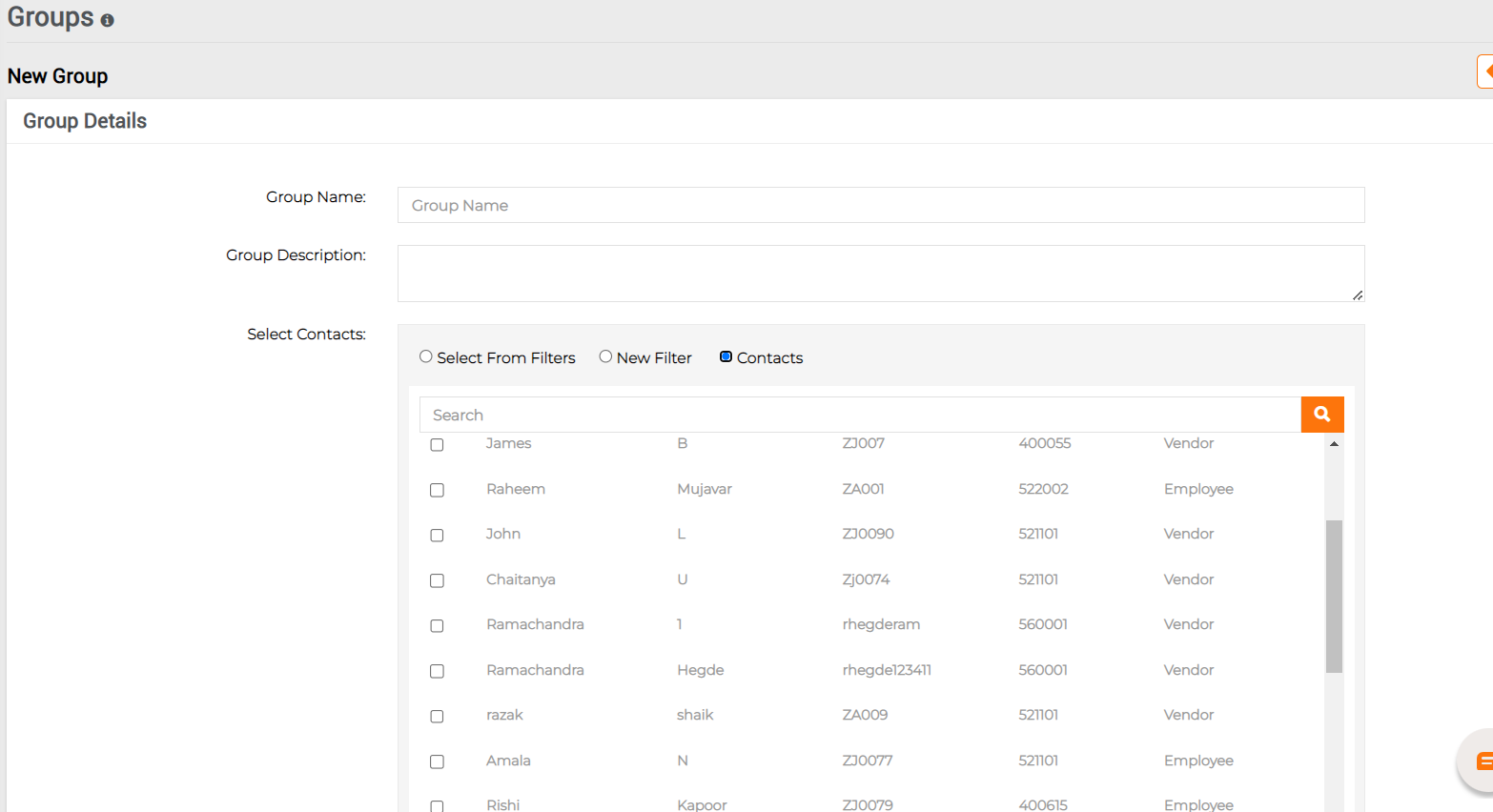The image size is (1493, 812).
Task: Select the New Filter radio option
Action: (605, 356)
